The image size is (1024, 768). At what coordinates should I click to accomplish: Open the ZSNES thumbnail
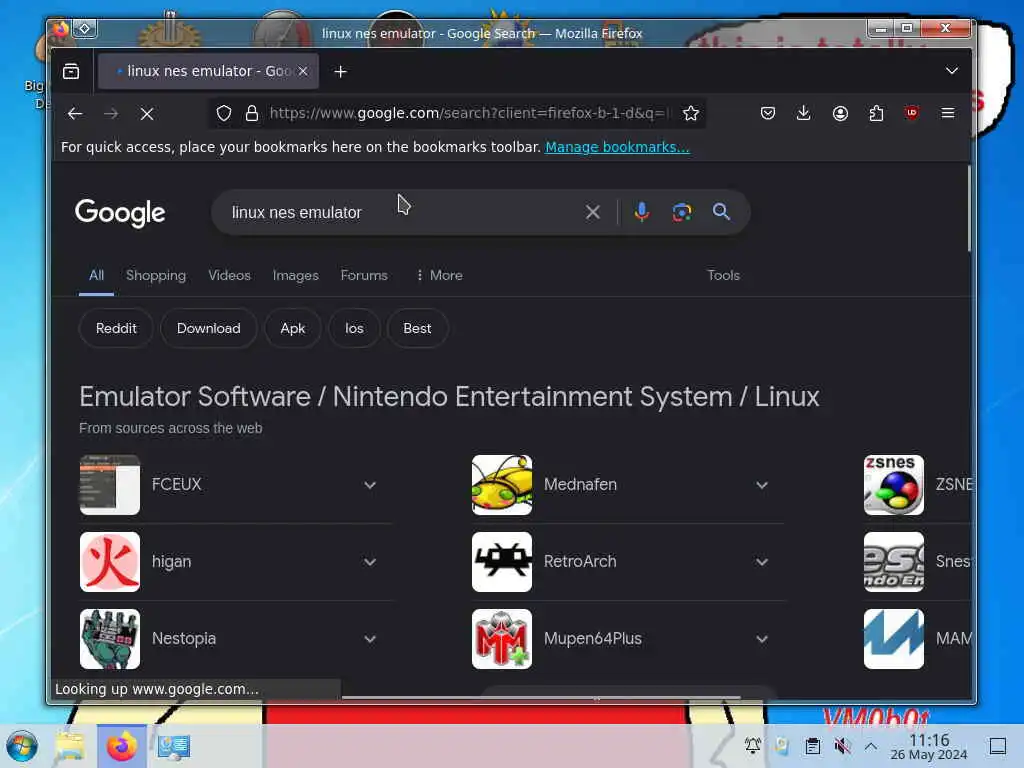click(x=894, y=485)
